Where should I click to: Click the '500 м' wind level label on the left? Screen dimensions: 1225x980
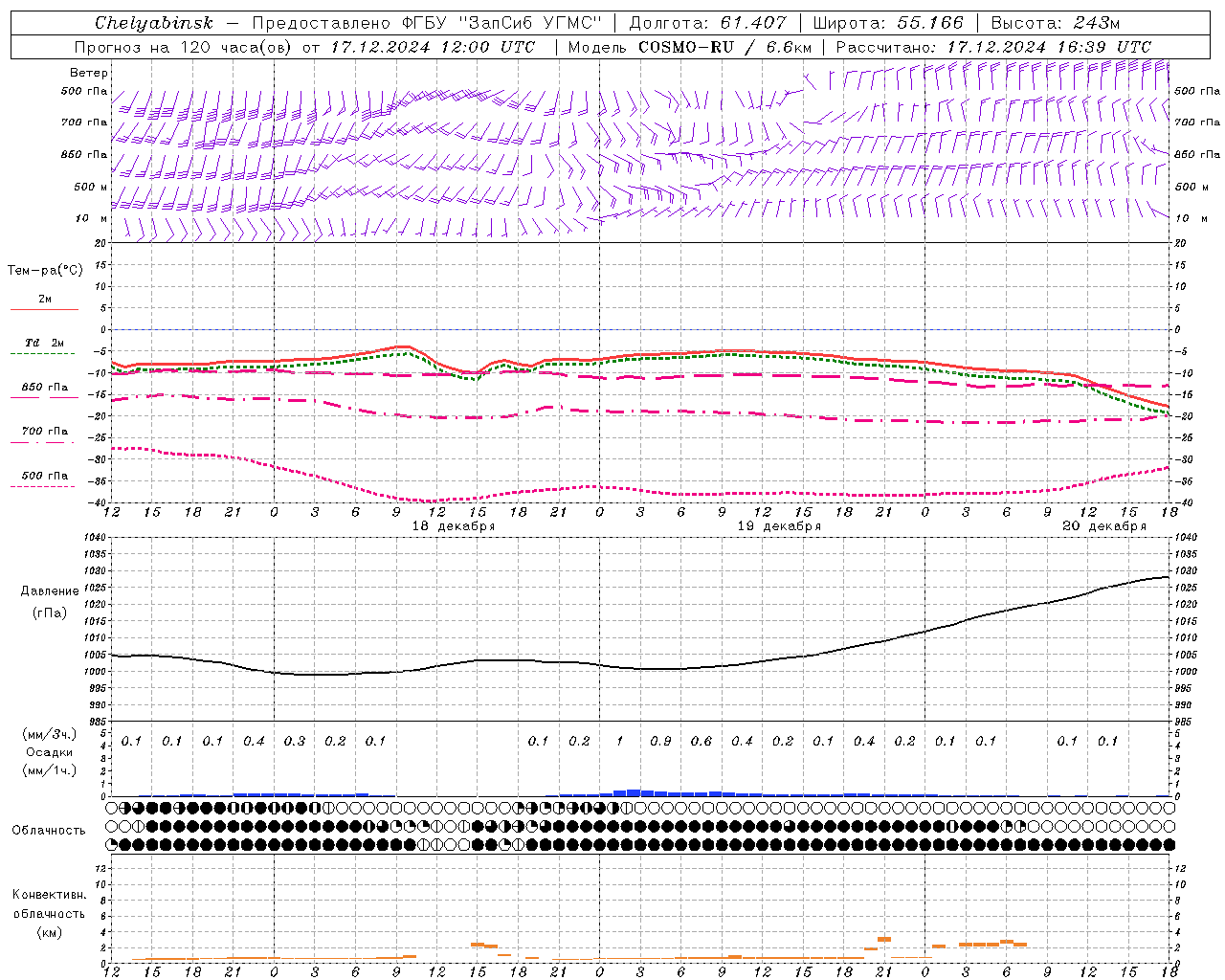91,187
